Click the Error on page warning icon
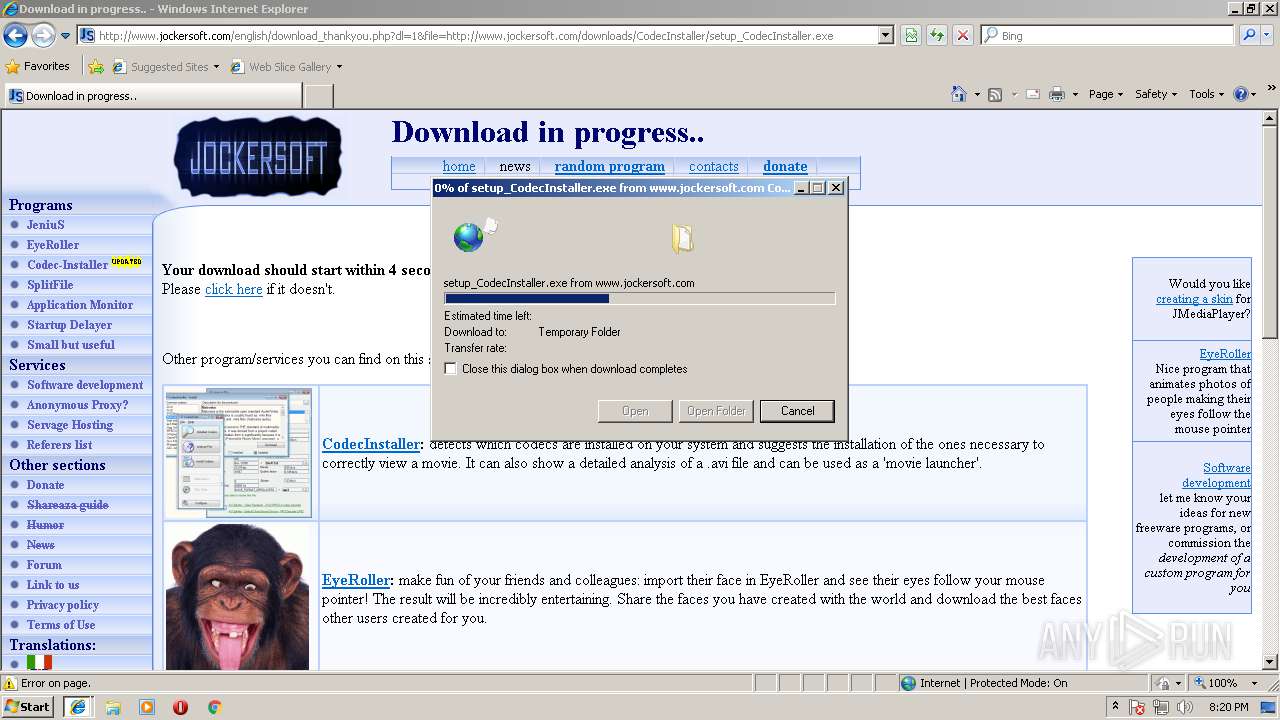 pos(10,684)
